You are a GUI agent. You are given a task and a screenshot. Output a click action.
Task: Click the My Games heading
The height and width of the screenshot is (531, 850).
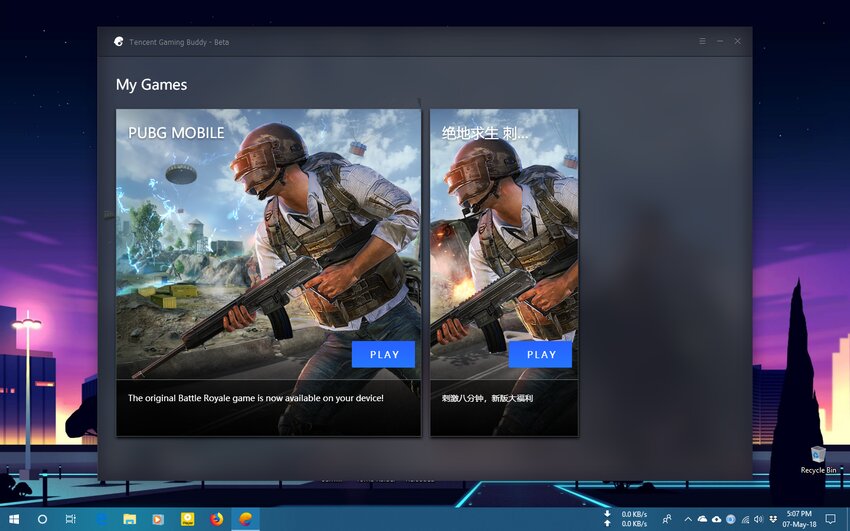(x=151, y=85)
